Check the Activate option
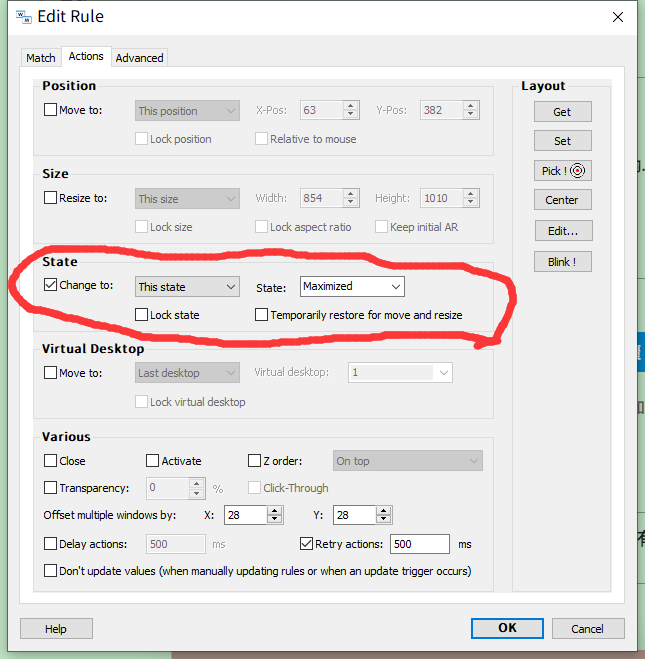This screenshot has width=645, height=659. click(x=152, y=461)
